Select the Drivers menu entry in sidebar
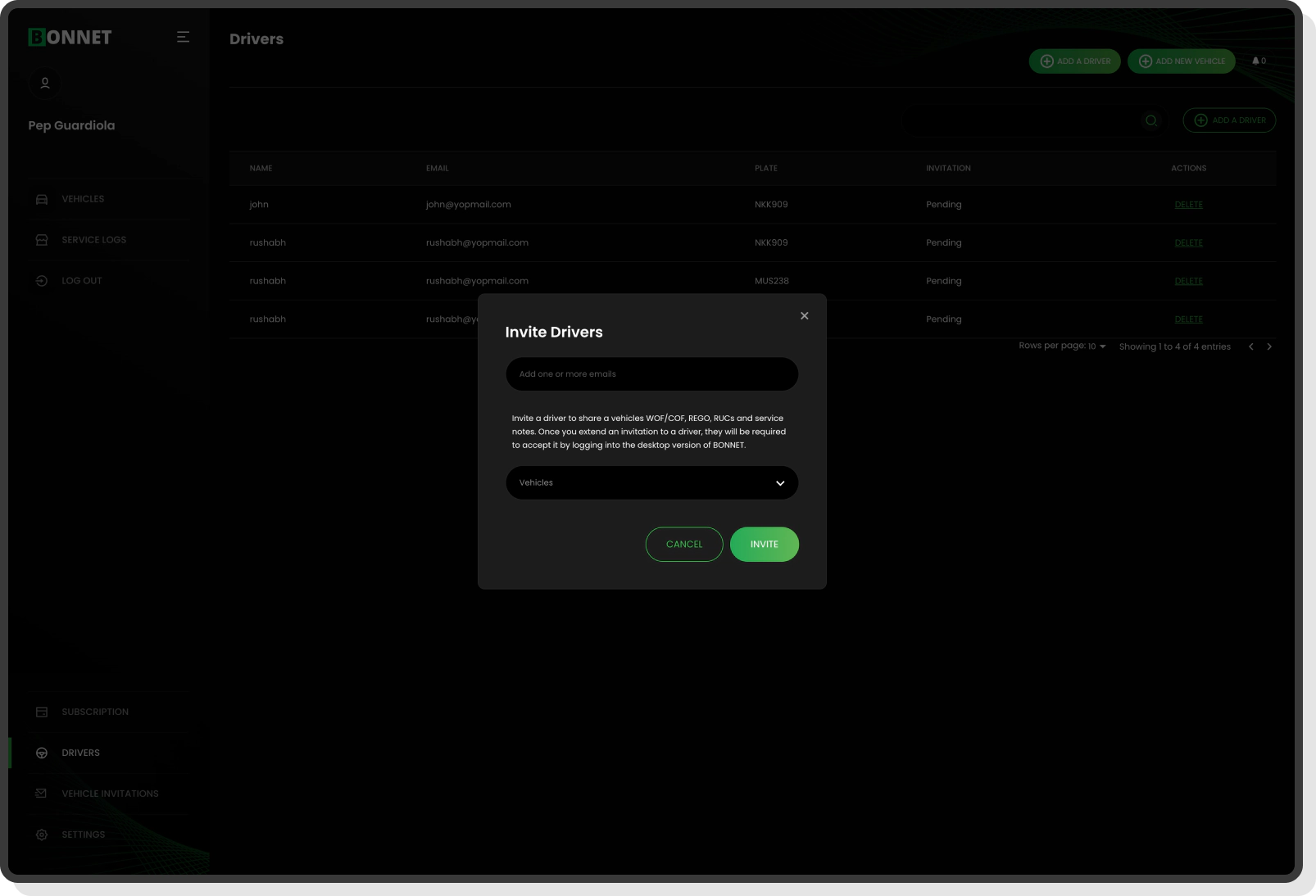Screen dimensions: 1316x896 (80, 753)
